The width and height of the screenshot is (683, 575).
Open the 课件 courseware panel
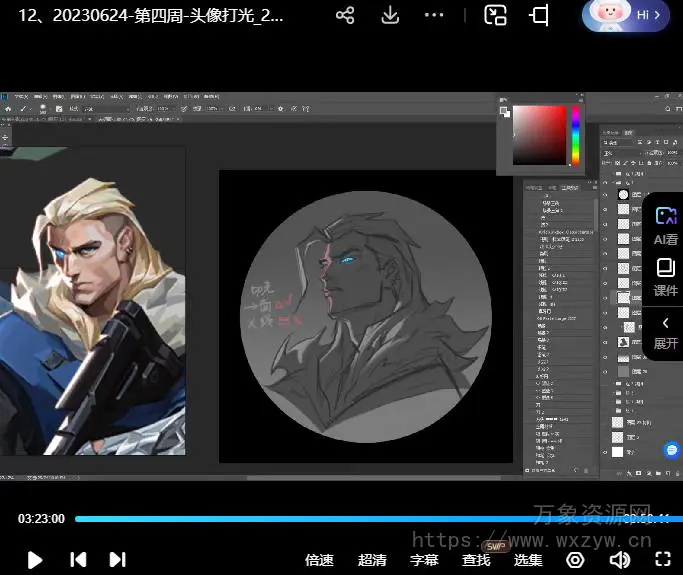click(x=666, y=277)
